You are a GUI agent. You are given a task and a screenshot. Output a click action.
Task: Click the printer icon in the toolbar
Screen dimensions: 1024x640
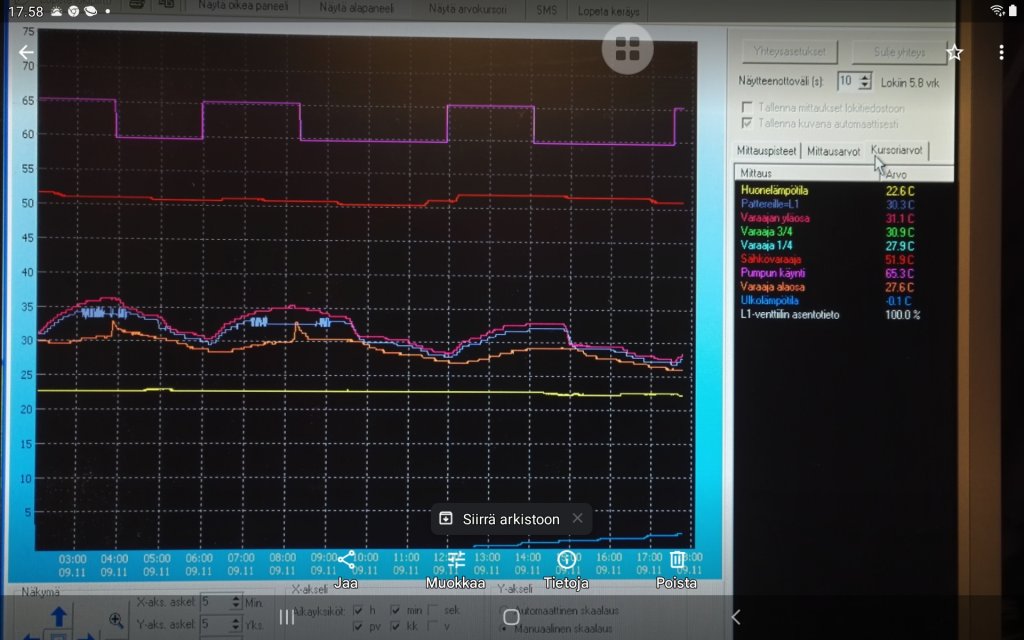(136, 5)
